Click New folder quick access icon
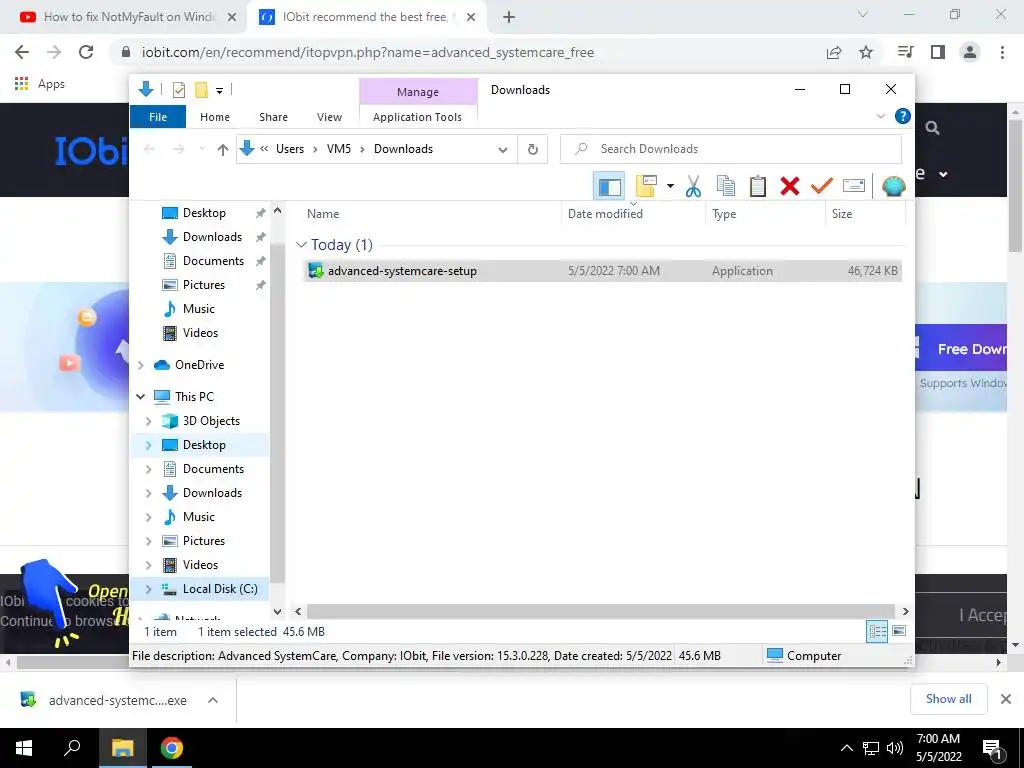The width and height of the screenshot is (1024, 768). (201, 90)
